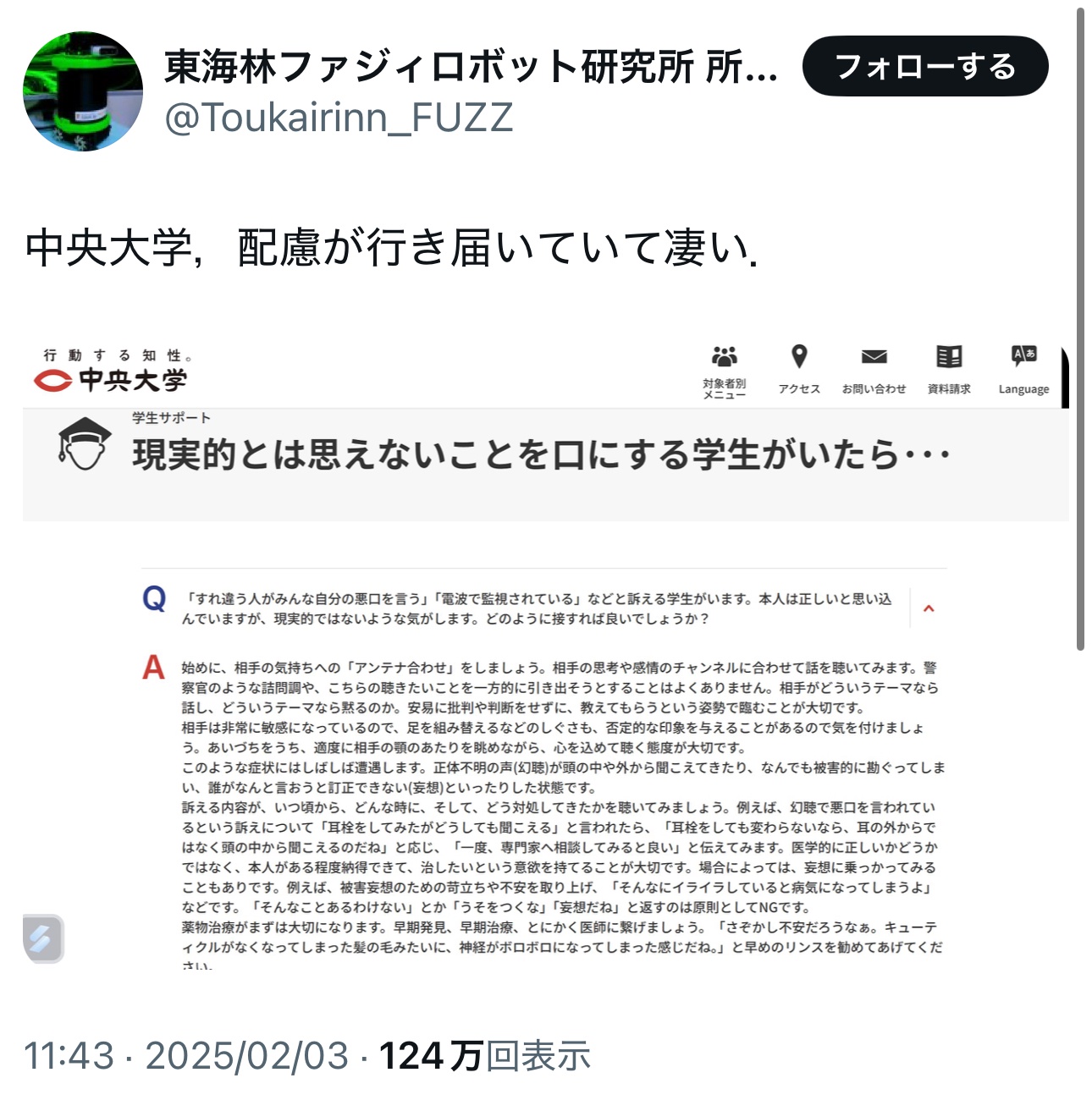Open the robot profile avatar picture
Screen dimensions: 1092x1100
click(83, 91)
